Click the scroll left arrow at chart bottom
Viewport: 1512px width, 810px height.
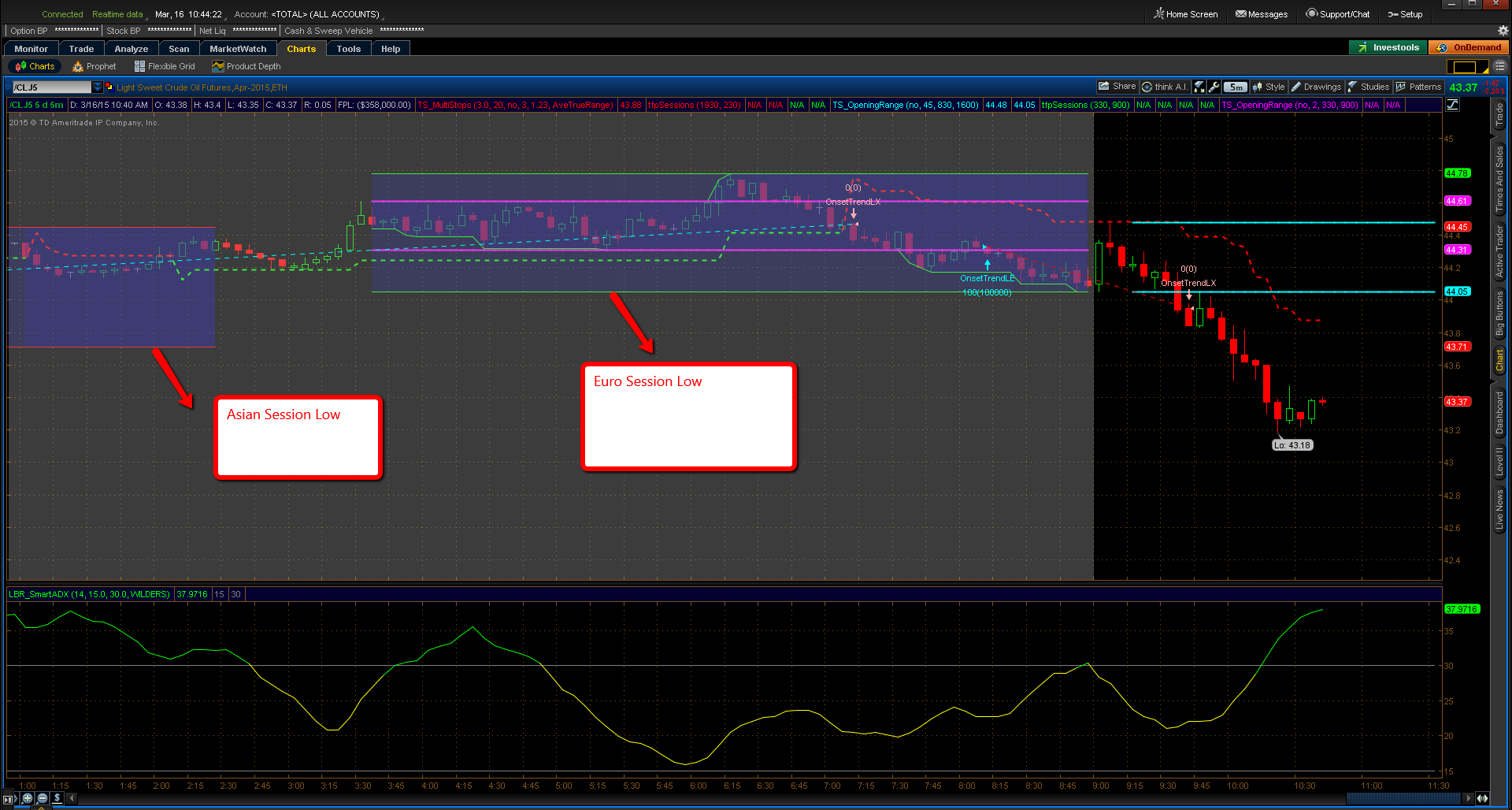[x=72, y=798]
